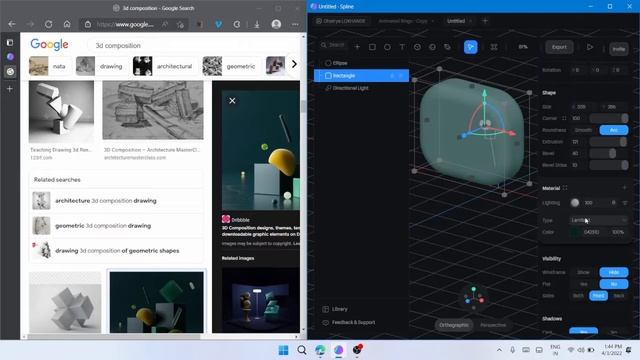Open the browser three-dot menu

click(295, 24)
